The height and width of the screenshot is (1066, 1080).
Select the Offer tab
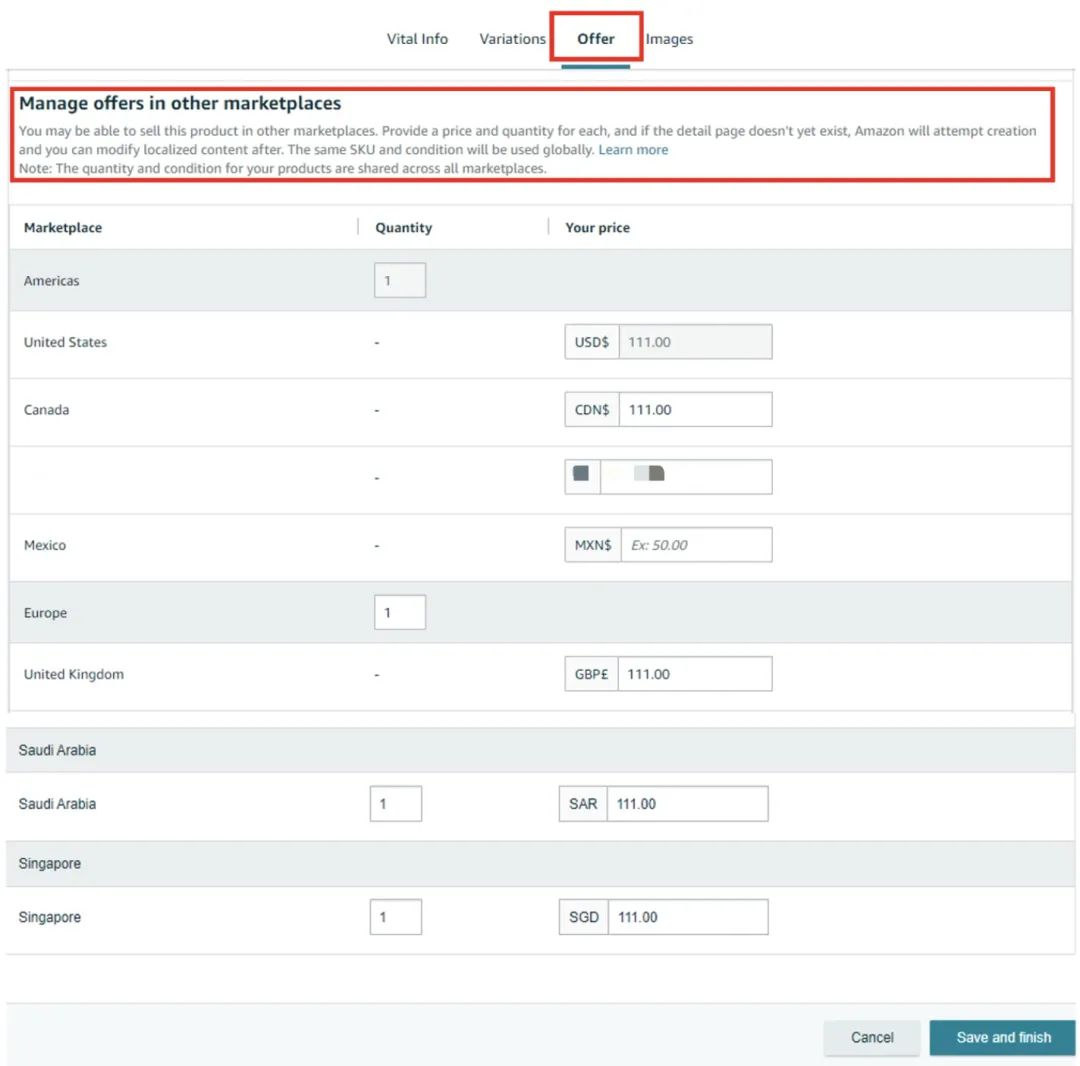tap(596, 39)
